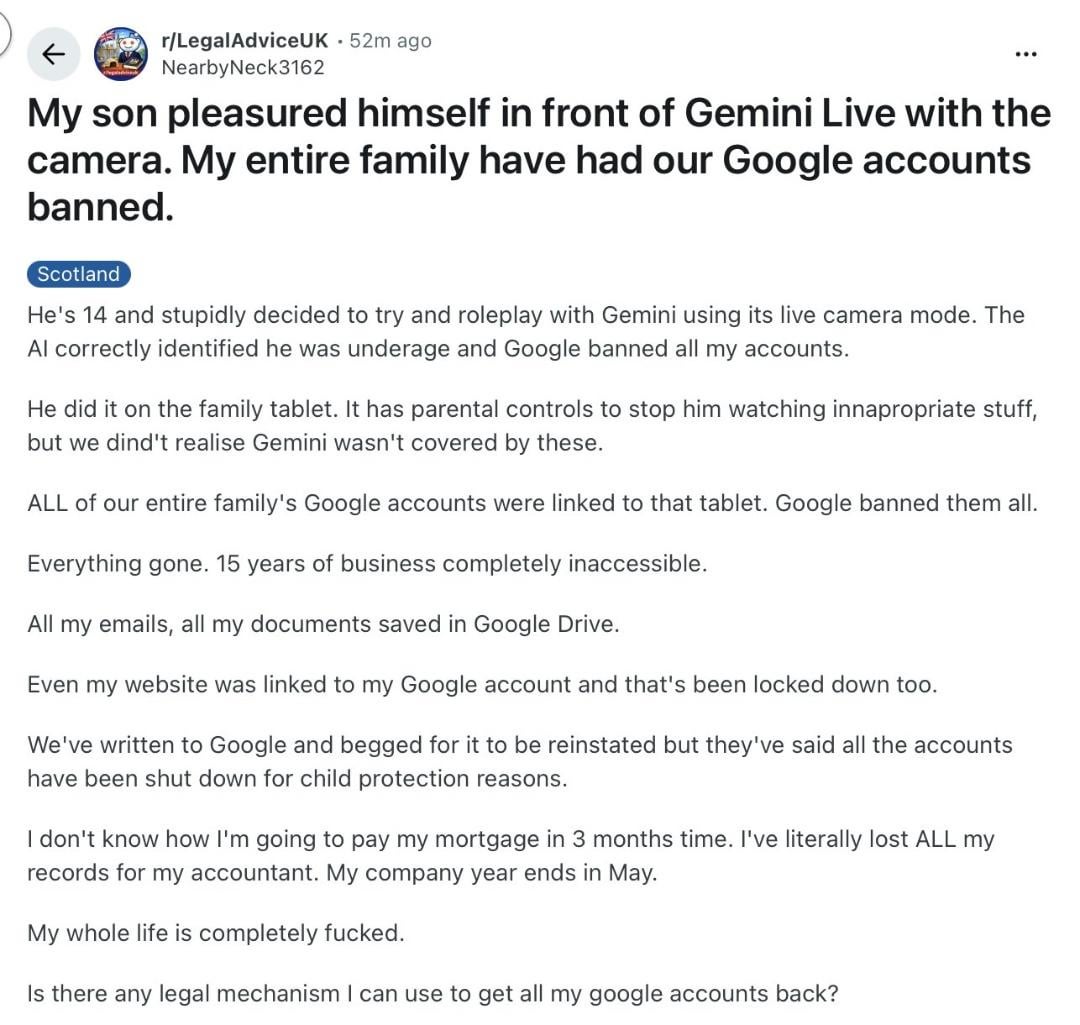1080x1025 pixels.
Task: Click the '52m ago' post timestamp
Action: [390, 41]
